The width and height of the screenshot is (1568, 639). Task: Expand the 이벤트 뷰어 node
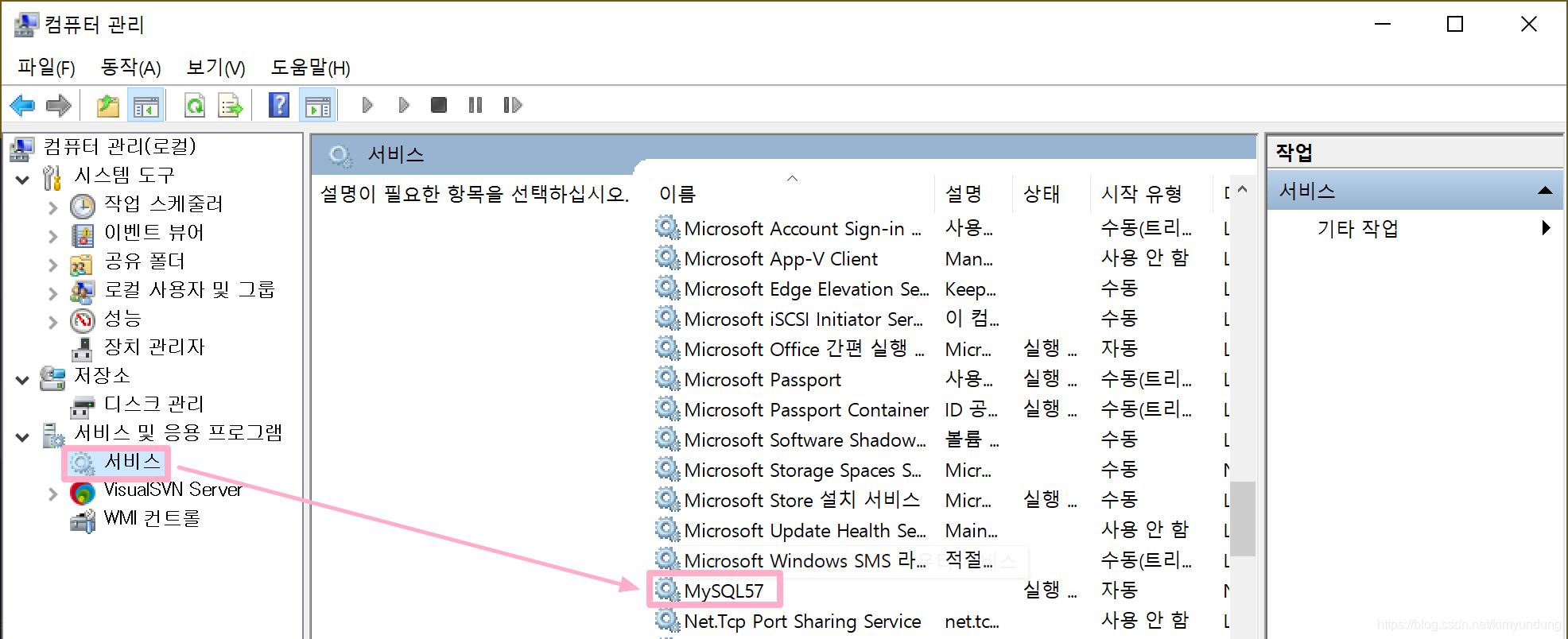point(53,237)
